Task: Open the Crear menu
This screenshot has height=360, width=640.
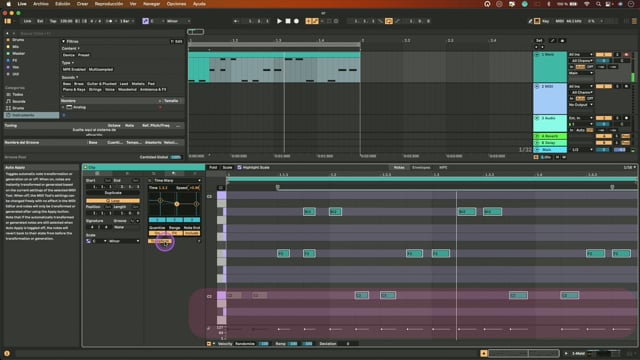Action: tap(82, 4)
